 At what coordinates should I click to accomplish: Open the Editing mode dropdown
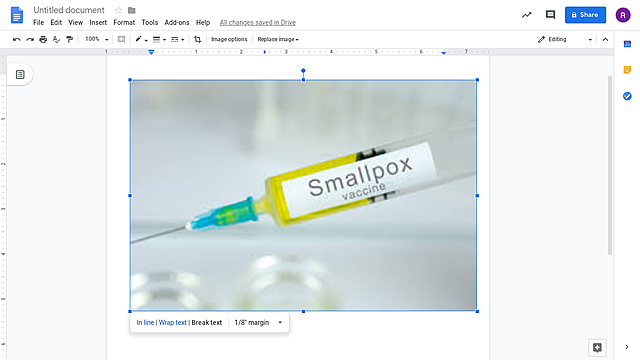[x=565, y=39]
